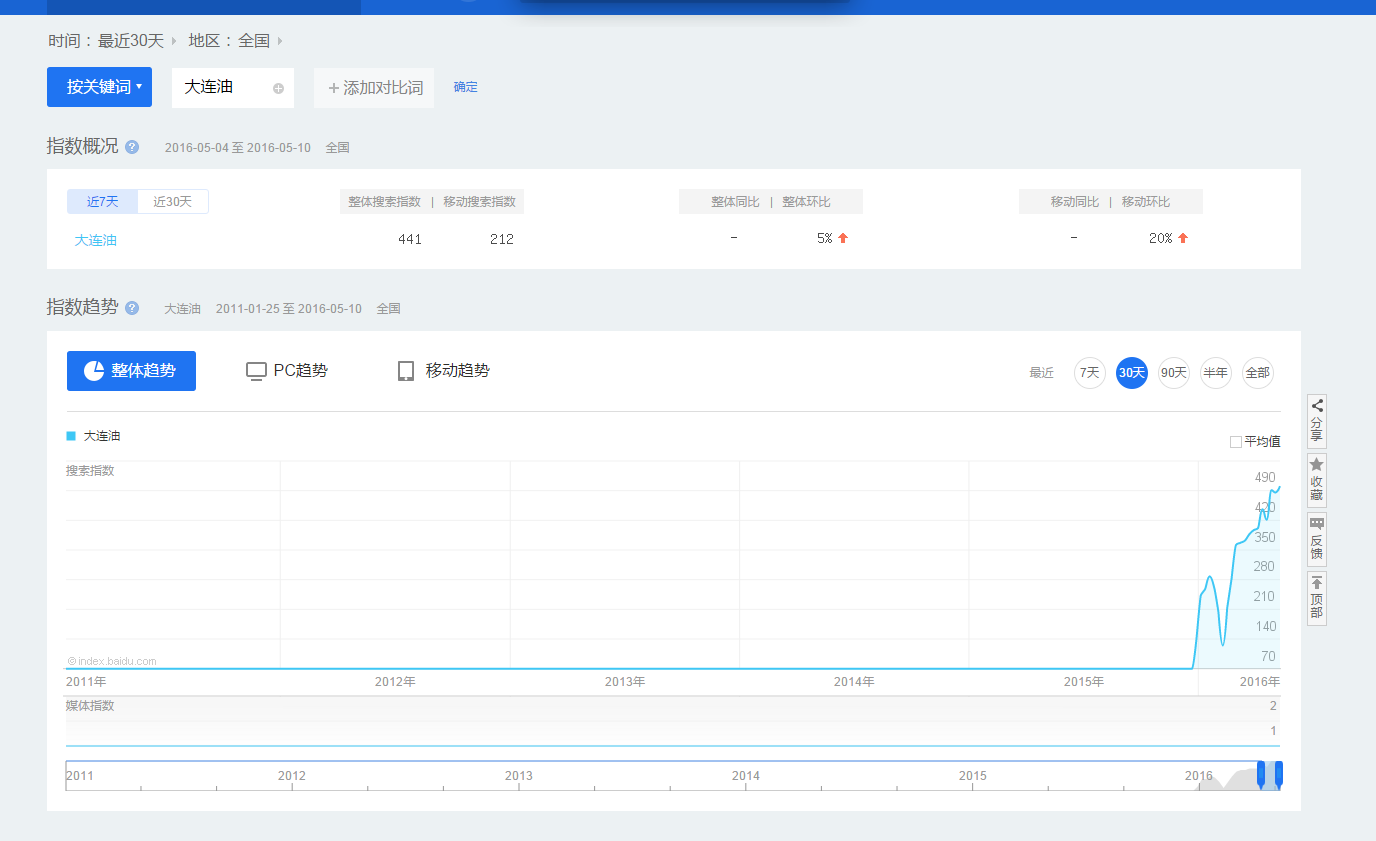
Task: Click right handle of timeline range slider
Action: [1279, 774]
